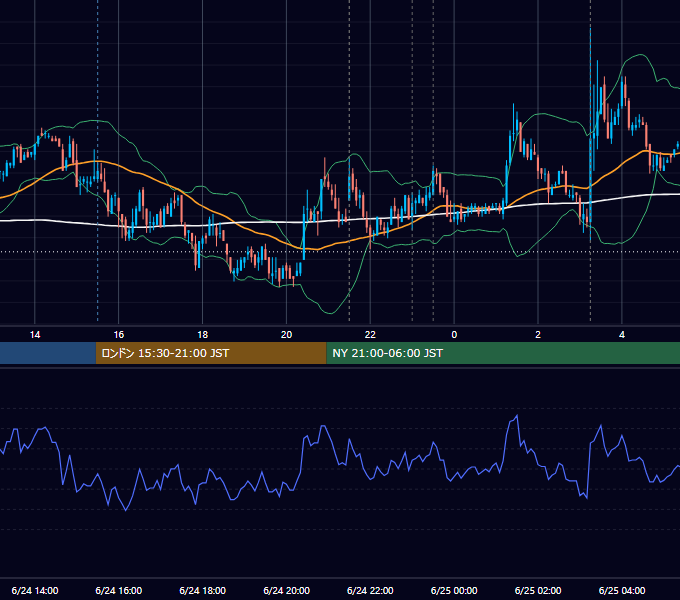680x600 pixels.
Task: Select the NY 21:00-06:00 JST session band
Action: (x=503, y=353)
